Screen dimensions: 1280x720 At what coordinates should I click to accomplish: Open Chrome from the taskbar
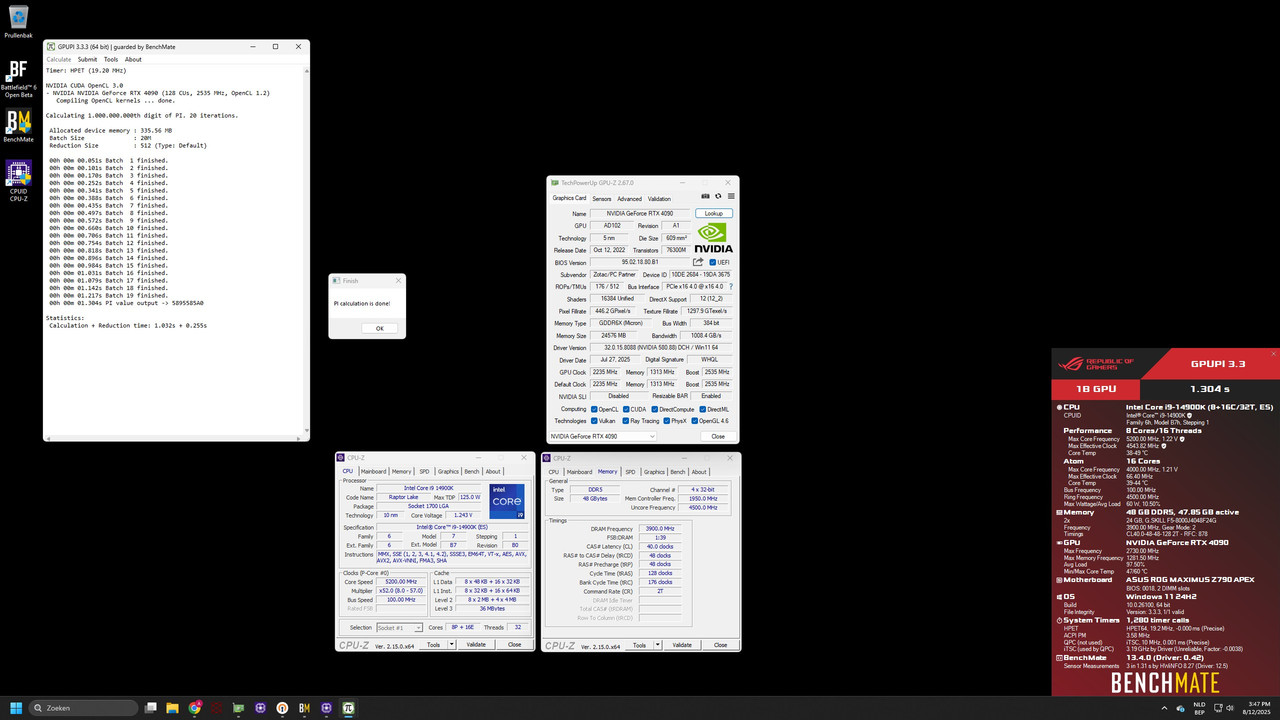[x=194, y=707]
